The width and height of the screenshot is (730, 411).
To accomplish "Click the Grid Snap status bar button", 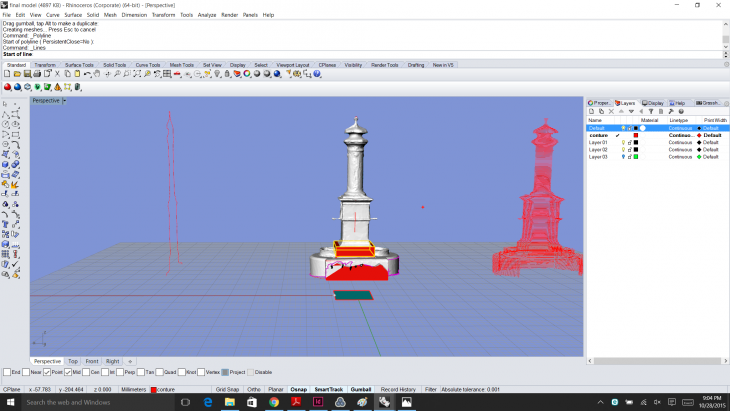I will coord(227,389).
